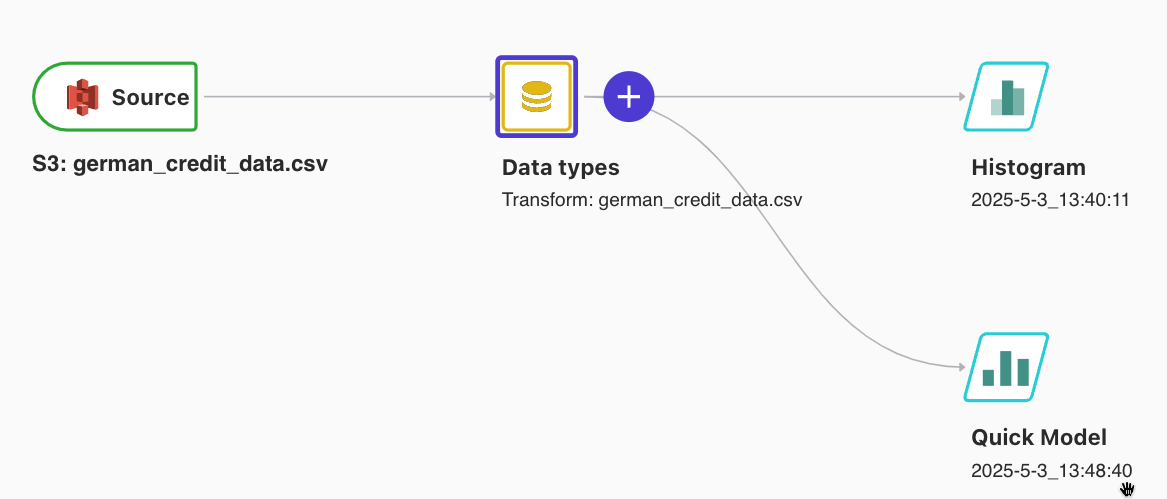Viewport: 1167px width, 499px height.
Task: Click the Quick Model title text
Action: 1039,437
